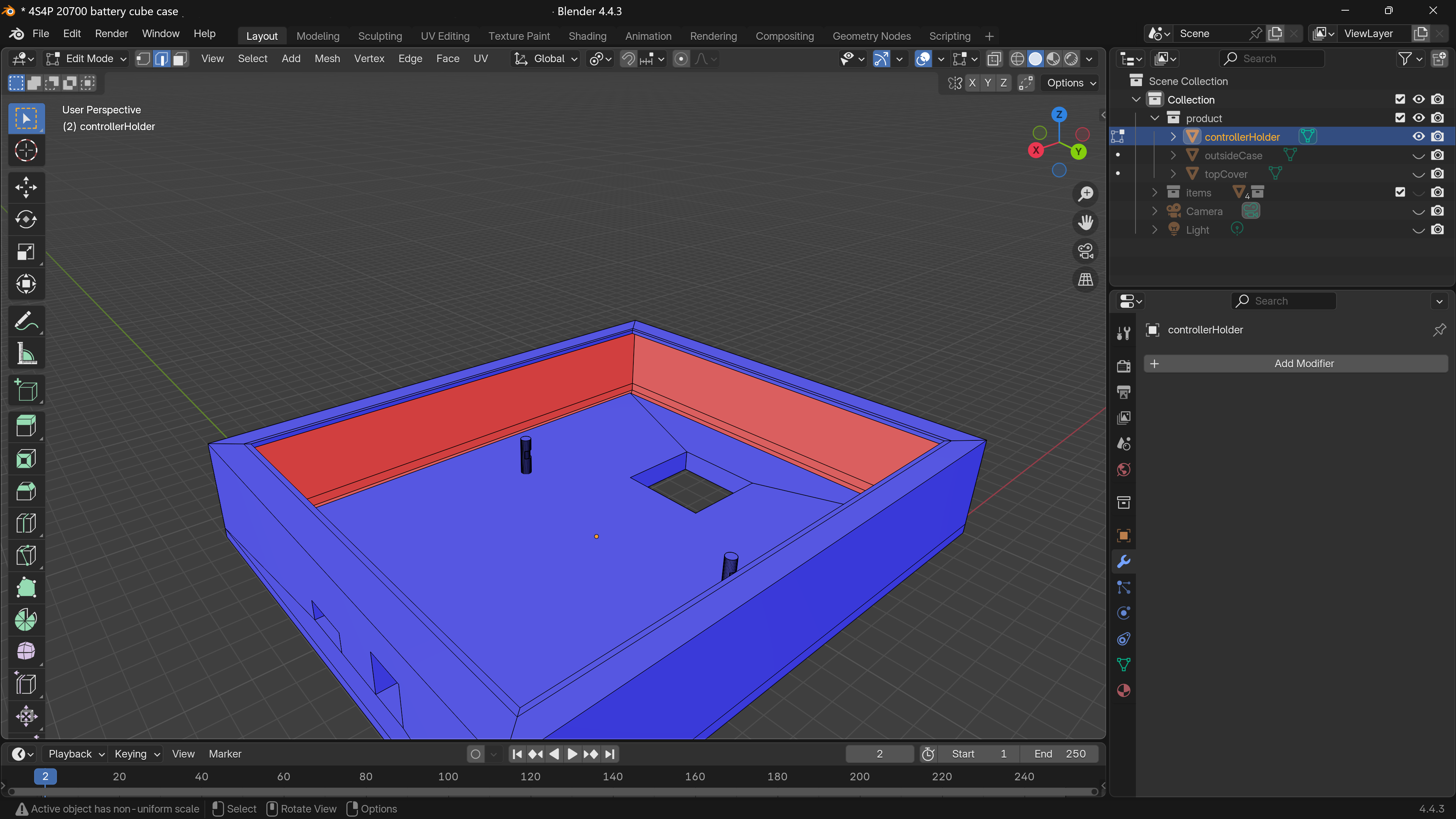Open the Mesh menu

tap(327, 59)
